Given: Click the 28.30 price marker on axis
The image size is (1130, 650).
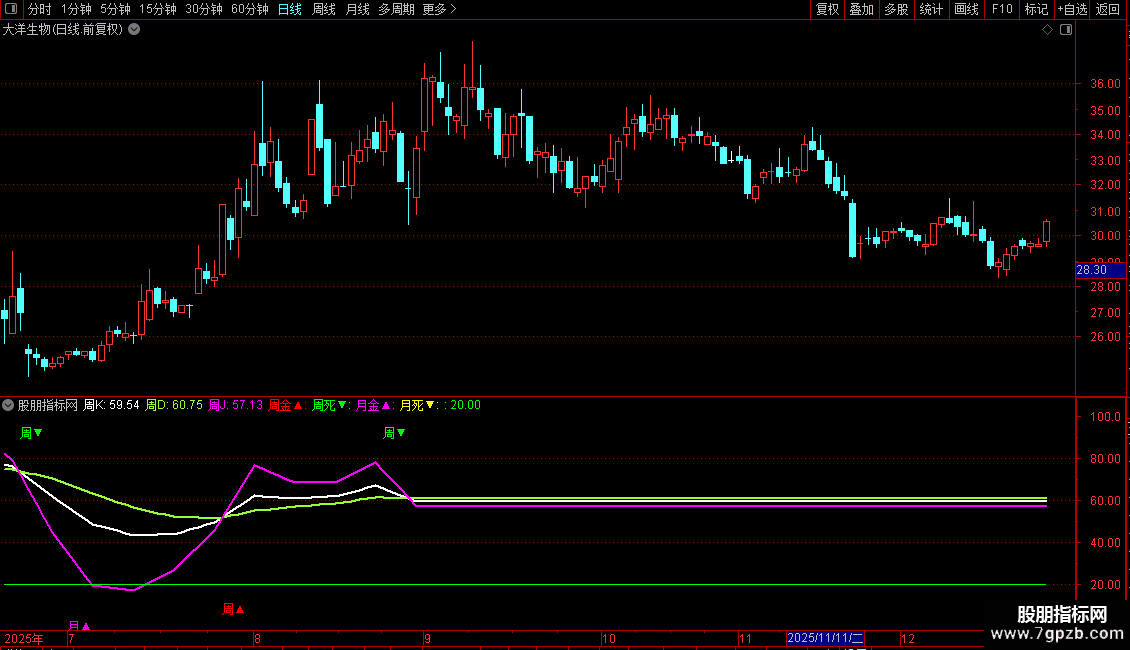Looking at the screenshot, I should [x=1091, y=270].
